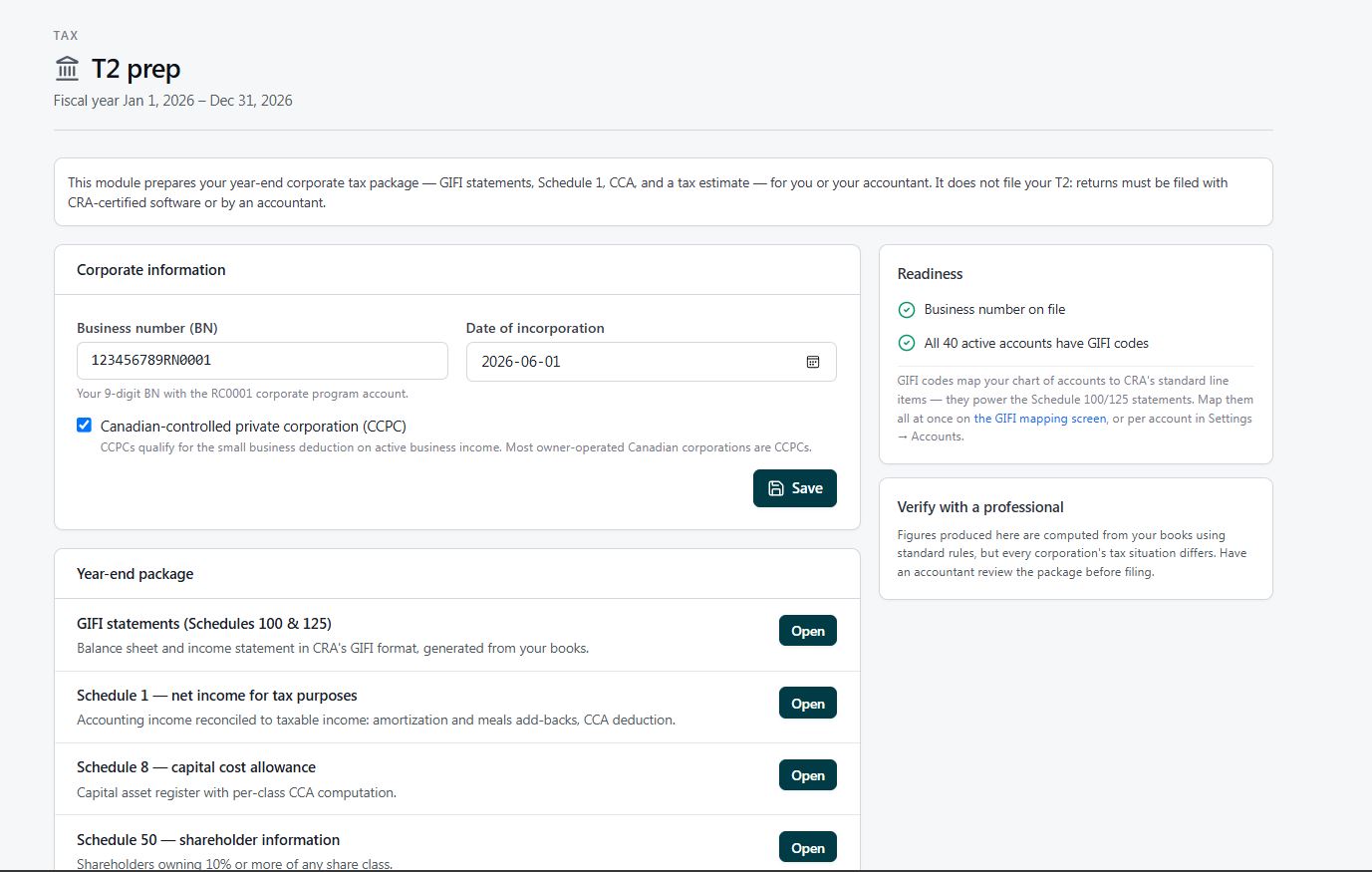Click the Corporate information section header

click(x=151, y=270)
